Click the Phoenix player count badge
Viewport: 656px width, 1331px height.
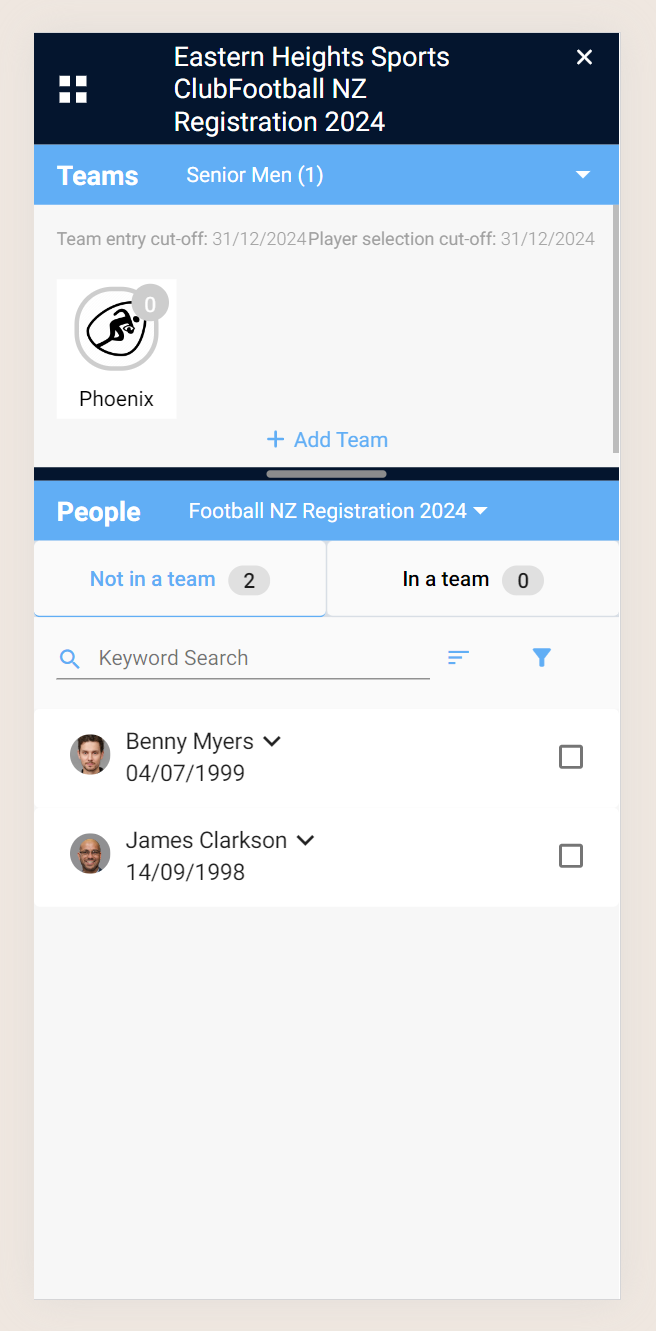pos(150,304)
